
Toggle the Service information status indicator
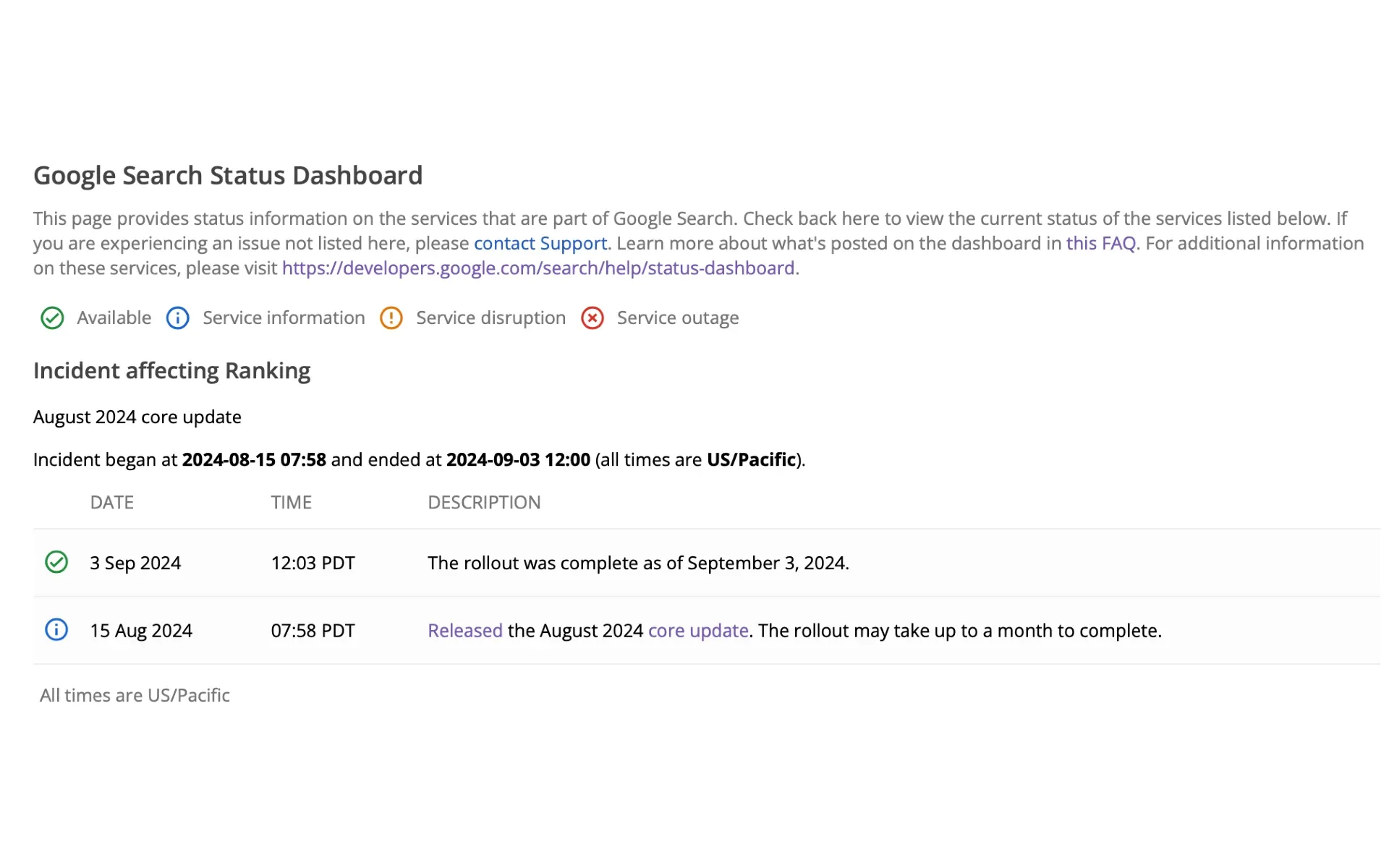(177, 318)
